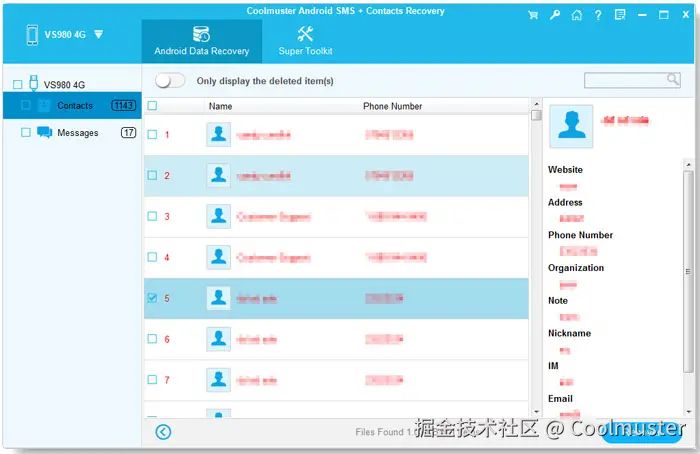The height and width of the screenshot is (454, 700).
Task: Check the checkbox for contact row 4
Action: (152, 257)
